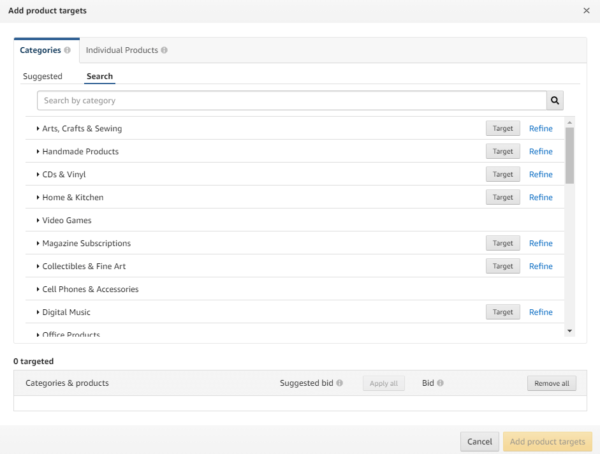Refine Home & Kitchen category
The image size is (600, 454).
pos(541,198)
